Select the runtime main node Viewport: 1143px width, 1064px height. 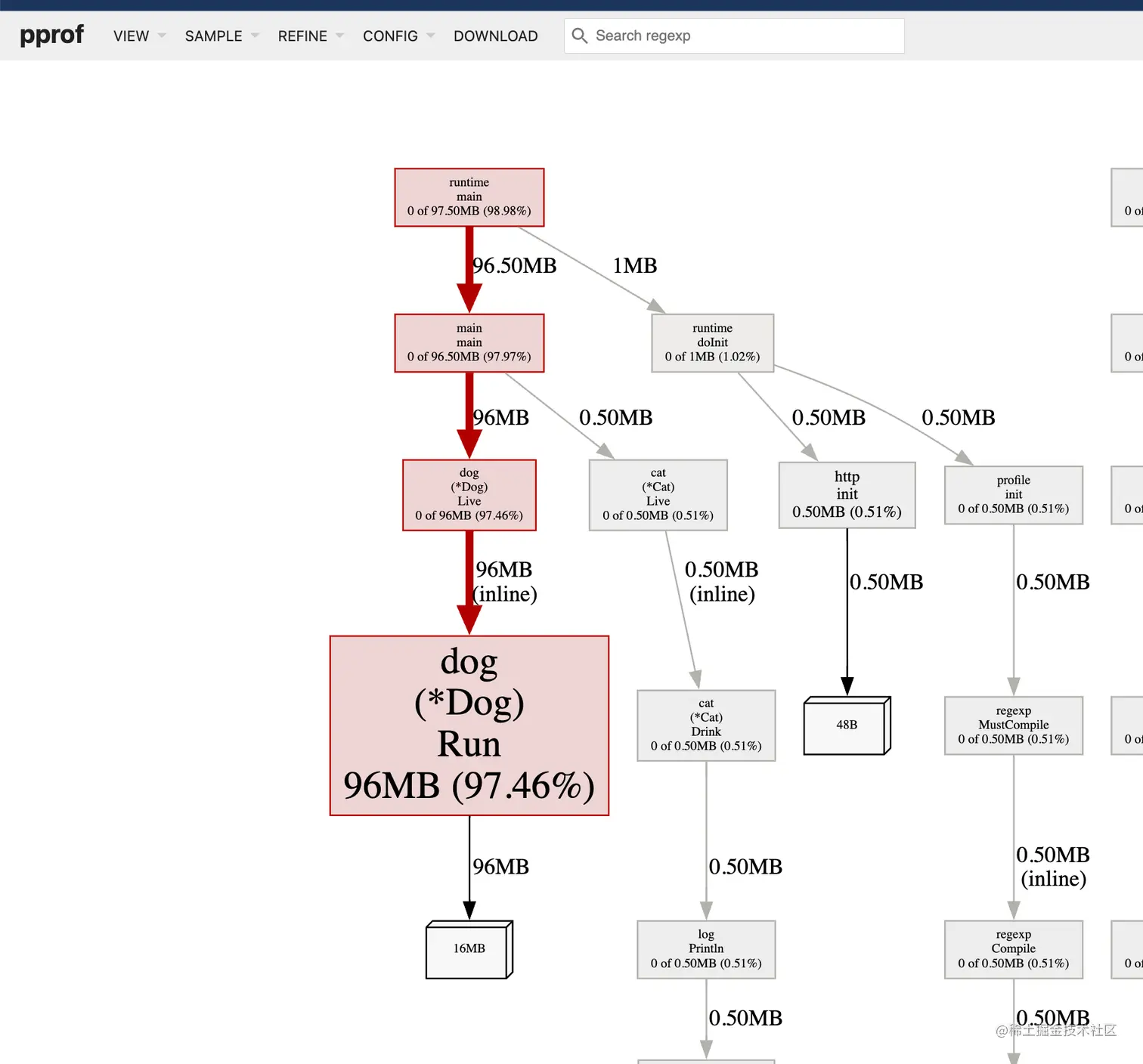coord(469,197)
